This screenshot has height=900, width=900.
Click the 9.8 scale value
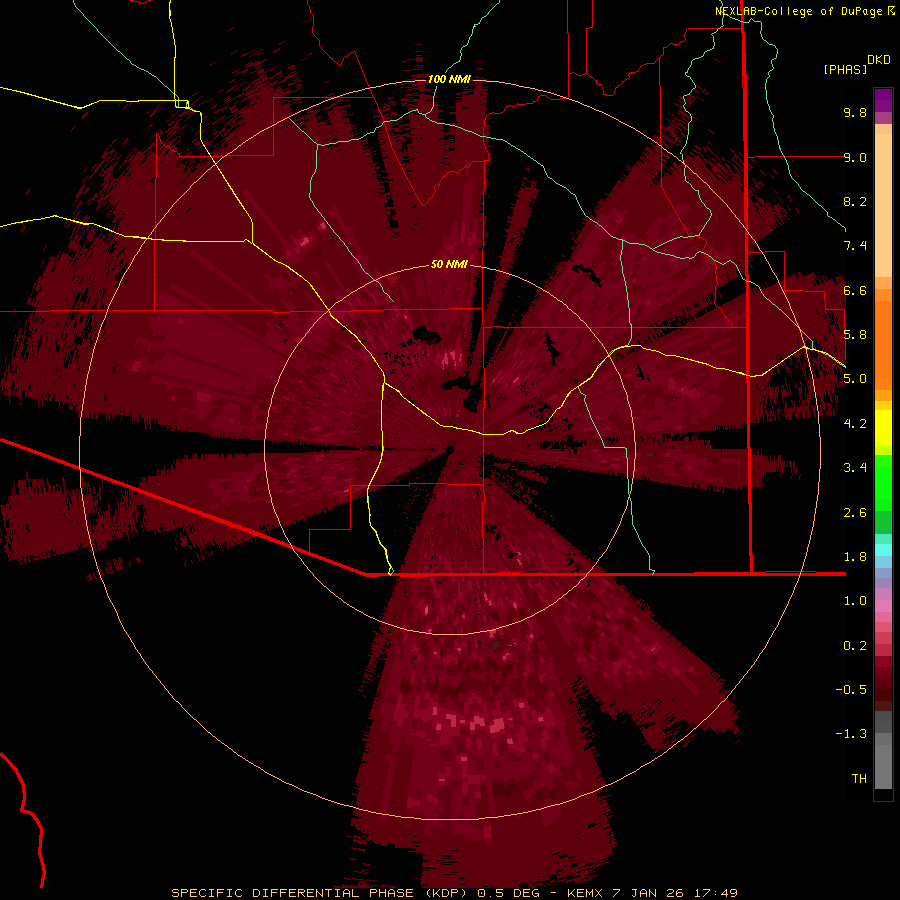tap(855, 112)
